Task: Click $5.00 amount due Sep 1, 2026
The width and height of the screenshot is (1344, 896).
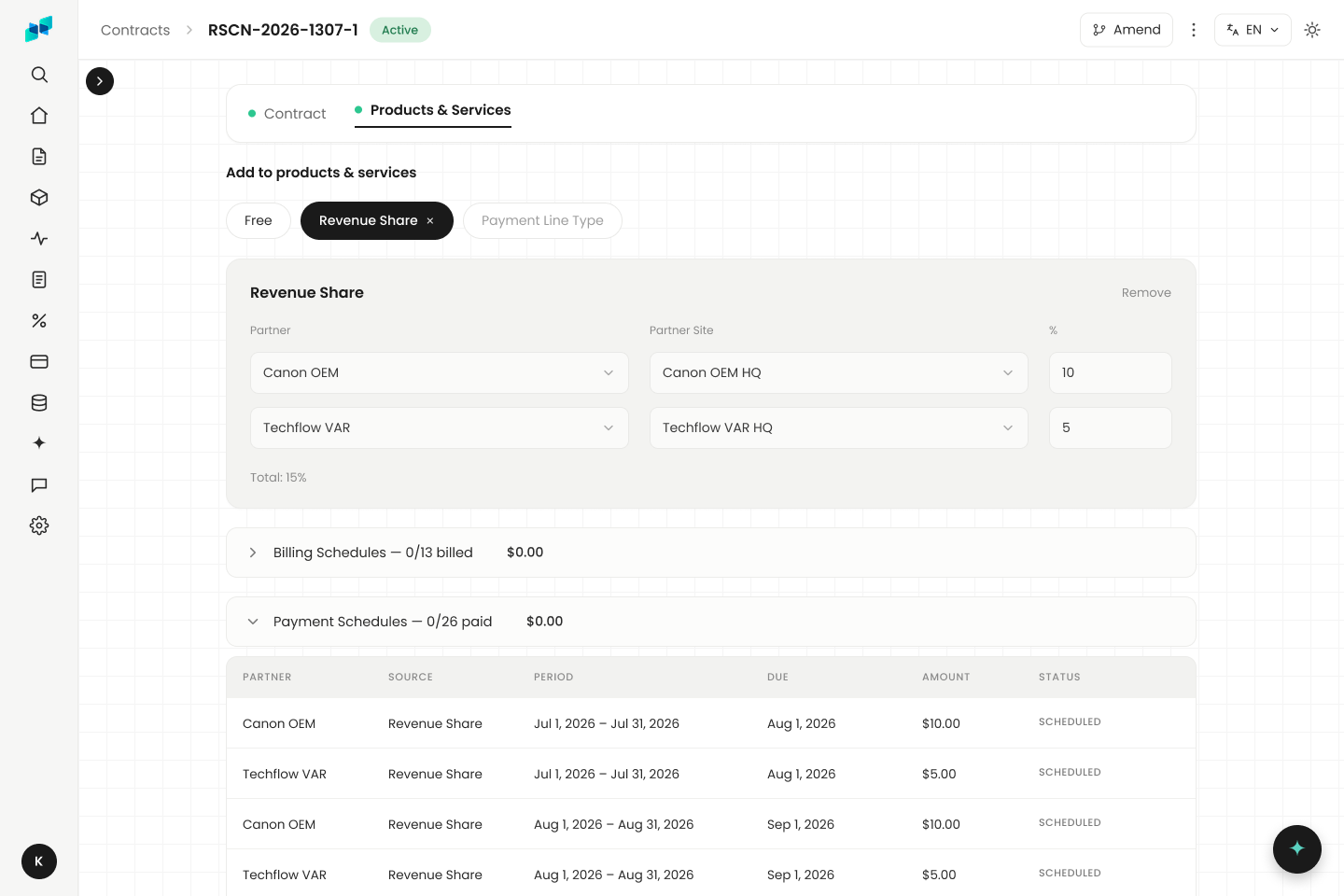Action: (x=939, y=875)
